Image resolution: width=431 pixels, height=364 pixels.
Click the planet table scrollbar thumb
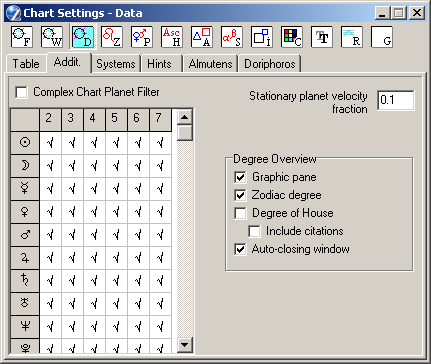[x=184, y=133]
